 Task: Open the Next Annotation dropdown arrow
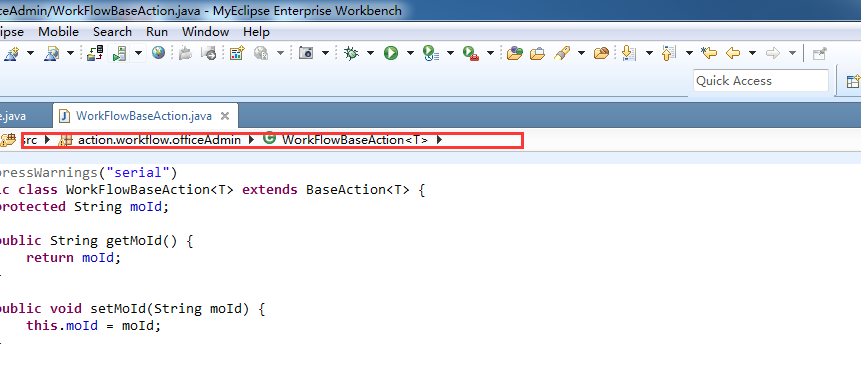pyautogui.click(x=649, y=53)
